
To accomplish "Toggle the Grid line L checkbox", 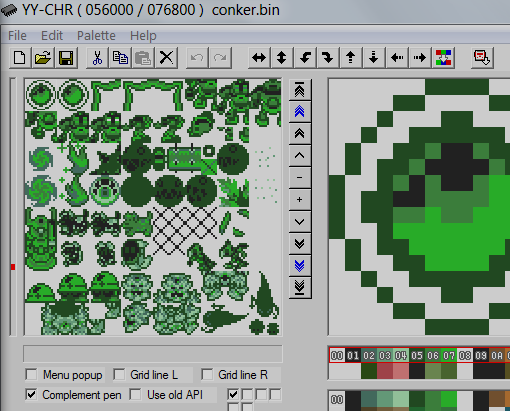I will [x=119, y=375].
